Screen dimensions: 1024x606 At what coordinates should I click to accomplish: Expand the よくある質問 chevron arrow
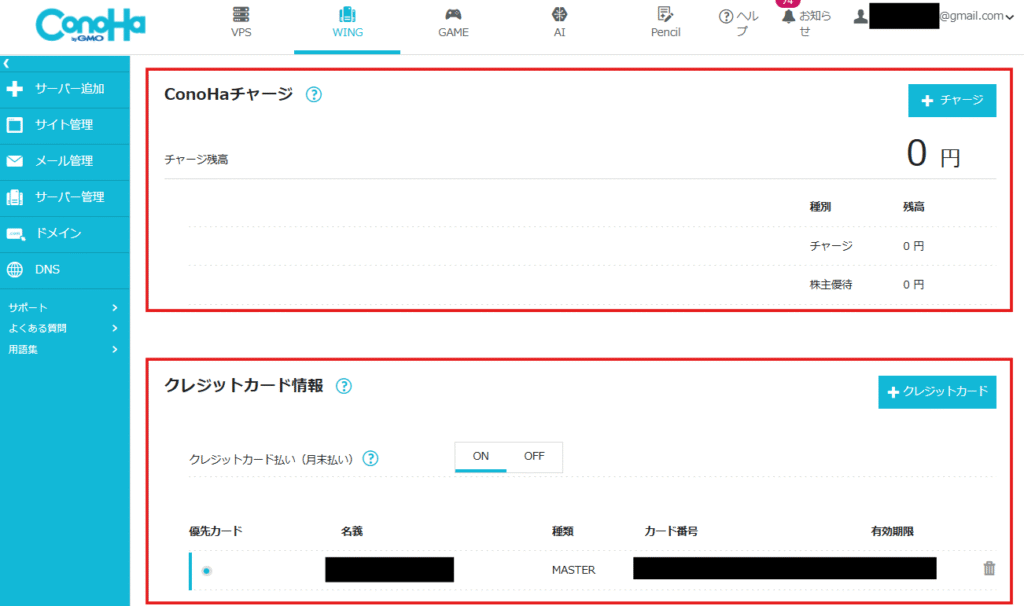(x=115, y=328)
